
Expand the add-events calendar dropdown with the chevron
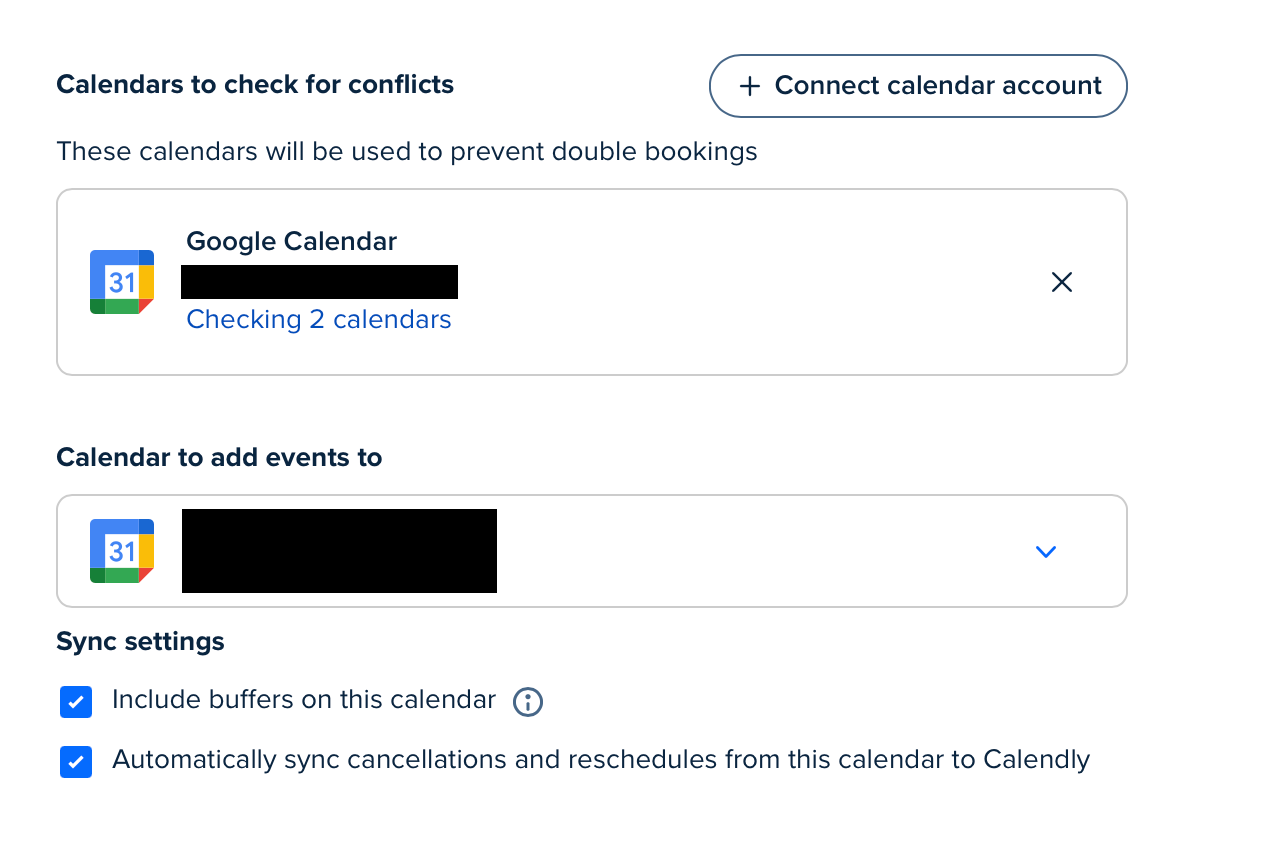click(1046, 552)
